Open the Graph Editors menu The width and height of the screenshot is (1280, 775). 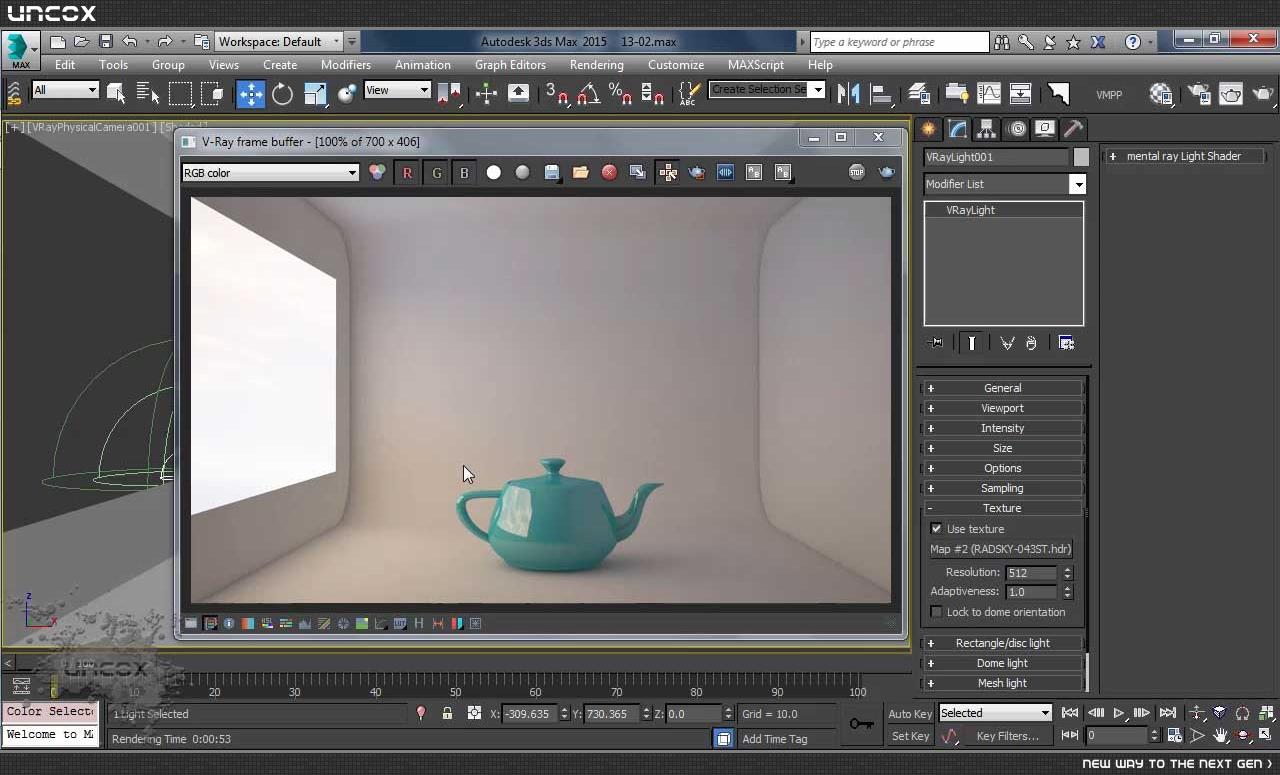click(x=510, y=65)
